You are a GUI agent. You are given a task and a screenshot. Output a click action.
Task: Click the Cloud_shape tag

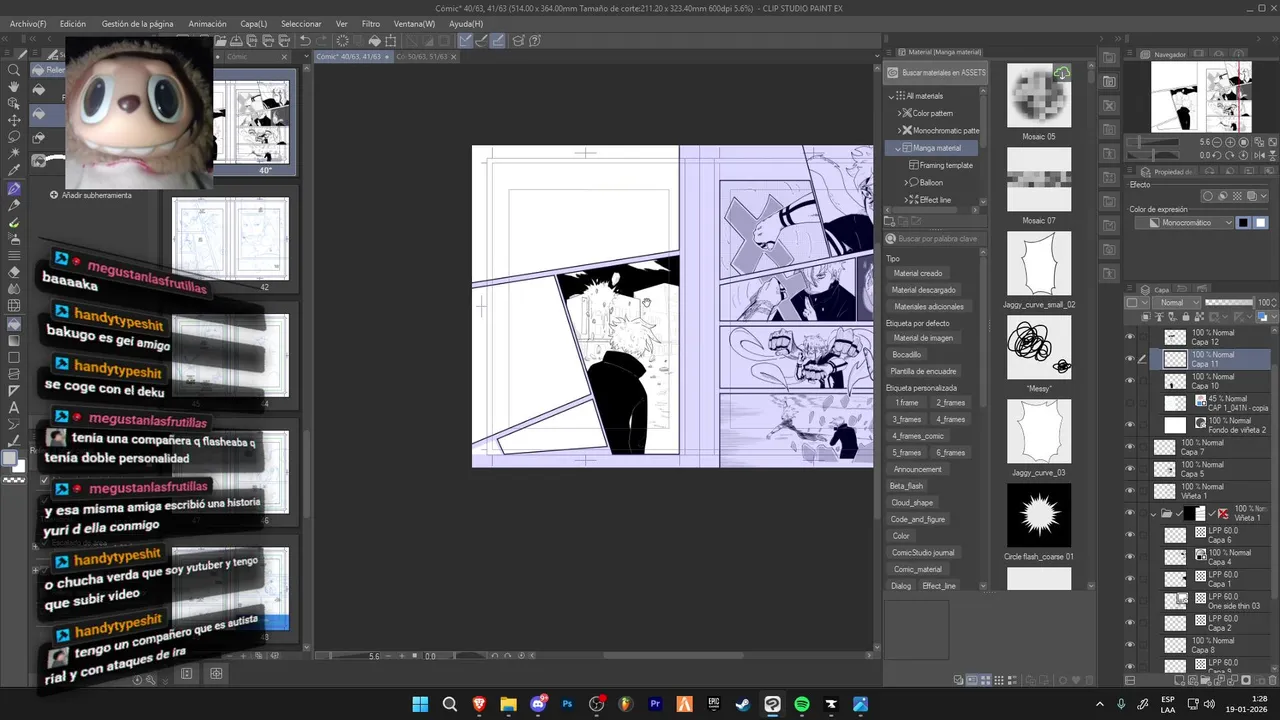tap(912, 502)
